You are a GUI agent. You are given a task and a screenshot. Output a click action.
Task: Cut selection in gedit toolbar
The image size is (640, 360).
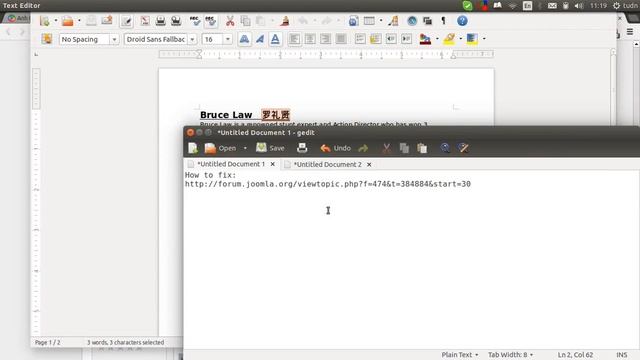click(x=386, y=148)
